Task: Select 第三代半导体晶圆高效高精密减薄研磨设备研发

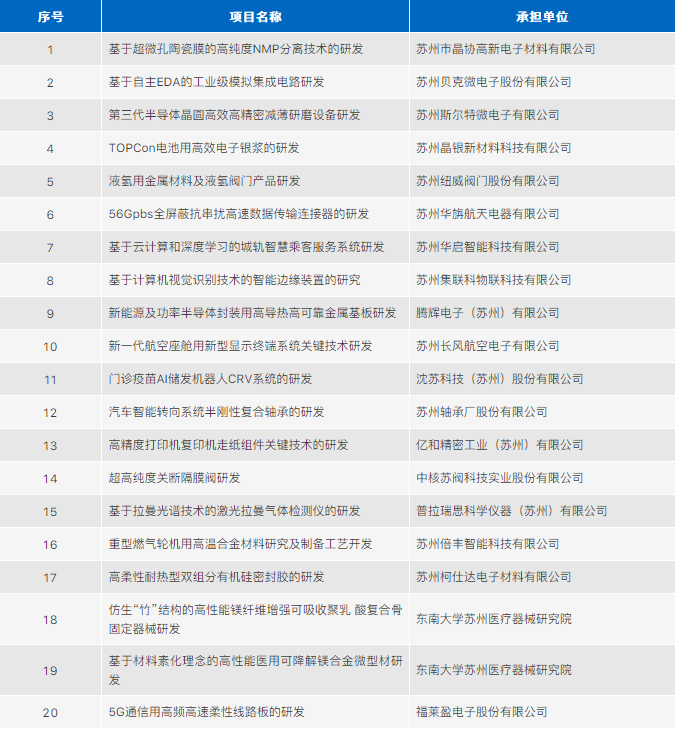Action: (234, 115)
